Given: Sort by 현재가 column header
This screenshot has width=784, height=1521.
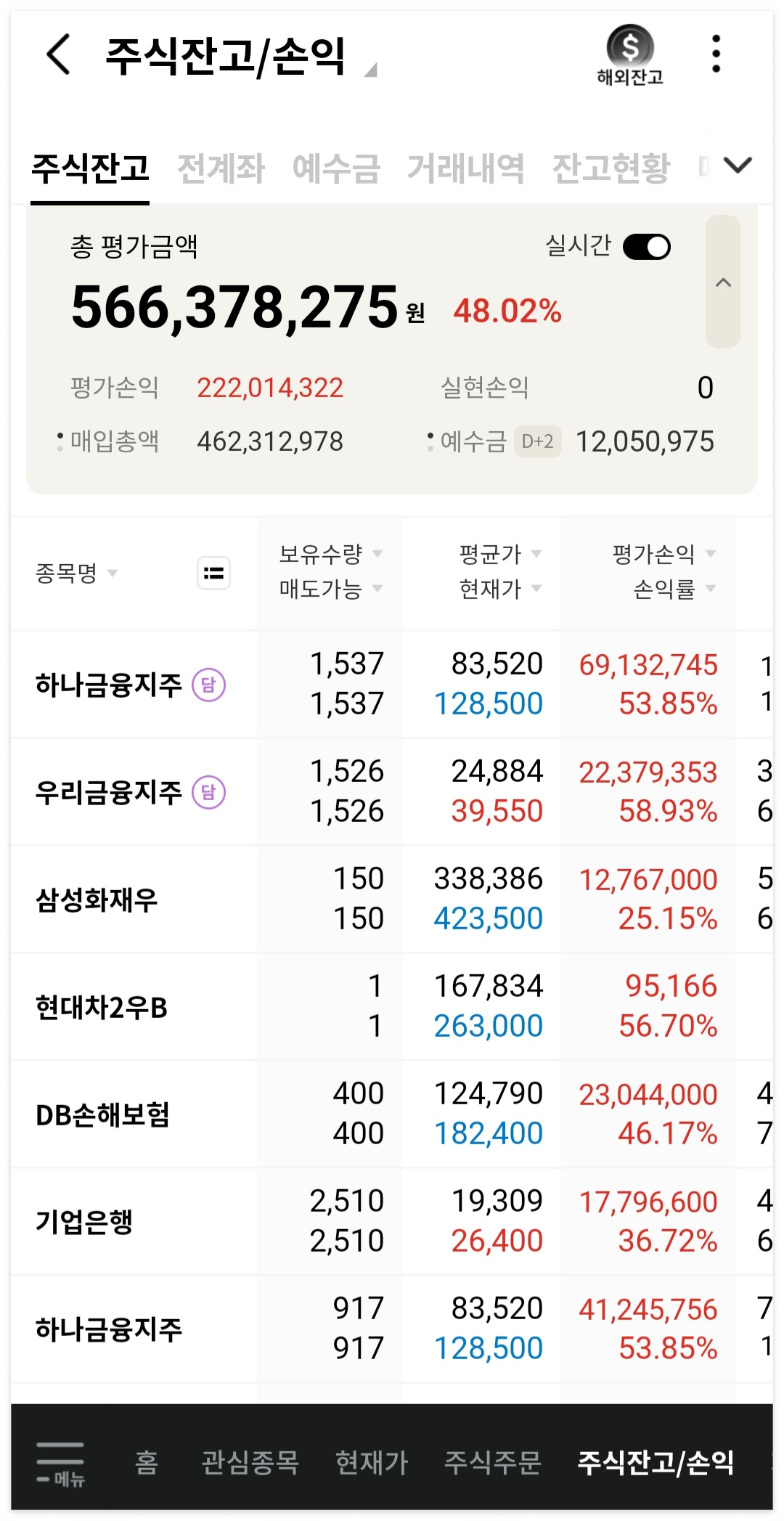Looking at the screenshot, I should pyautogui.click(x=500, y=588).
